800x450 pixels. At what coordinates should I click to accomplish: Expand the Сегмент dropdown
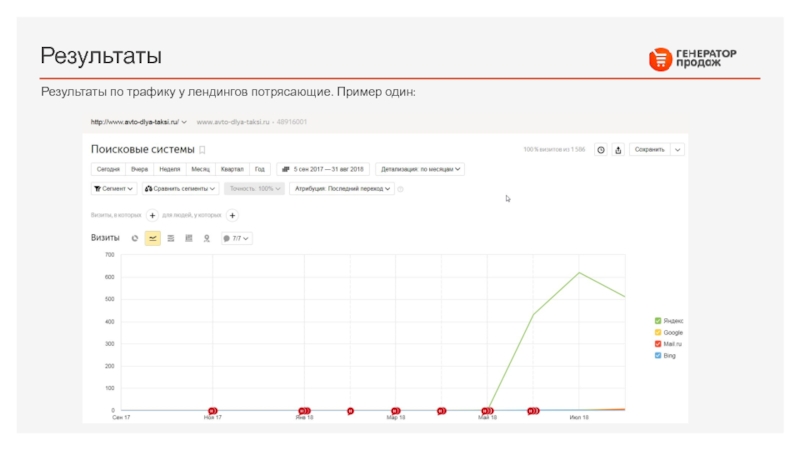114,188
